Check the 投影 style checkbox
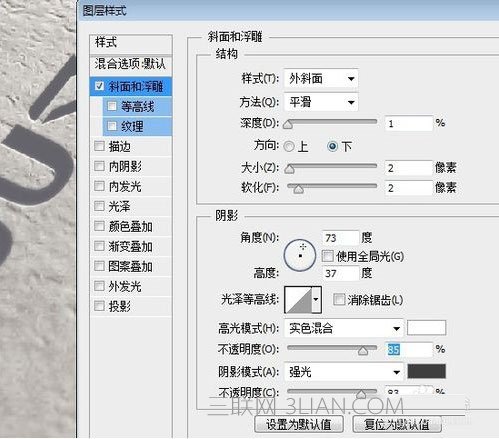Viewport: 499px width, 439px height. [x=99, y=306]
